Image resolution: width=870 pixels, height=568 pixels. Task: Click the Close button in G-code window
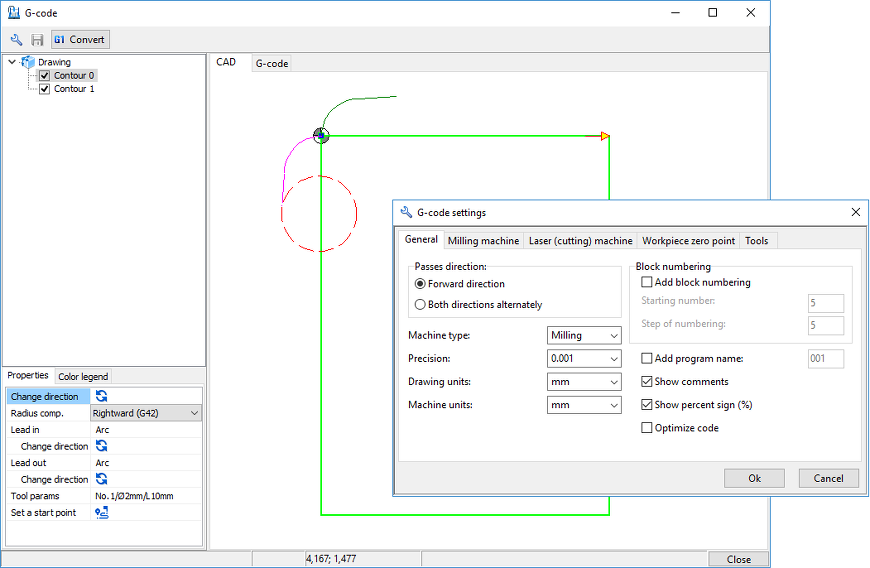point(739,559)
